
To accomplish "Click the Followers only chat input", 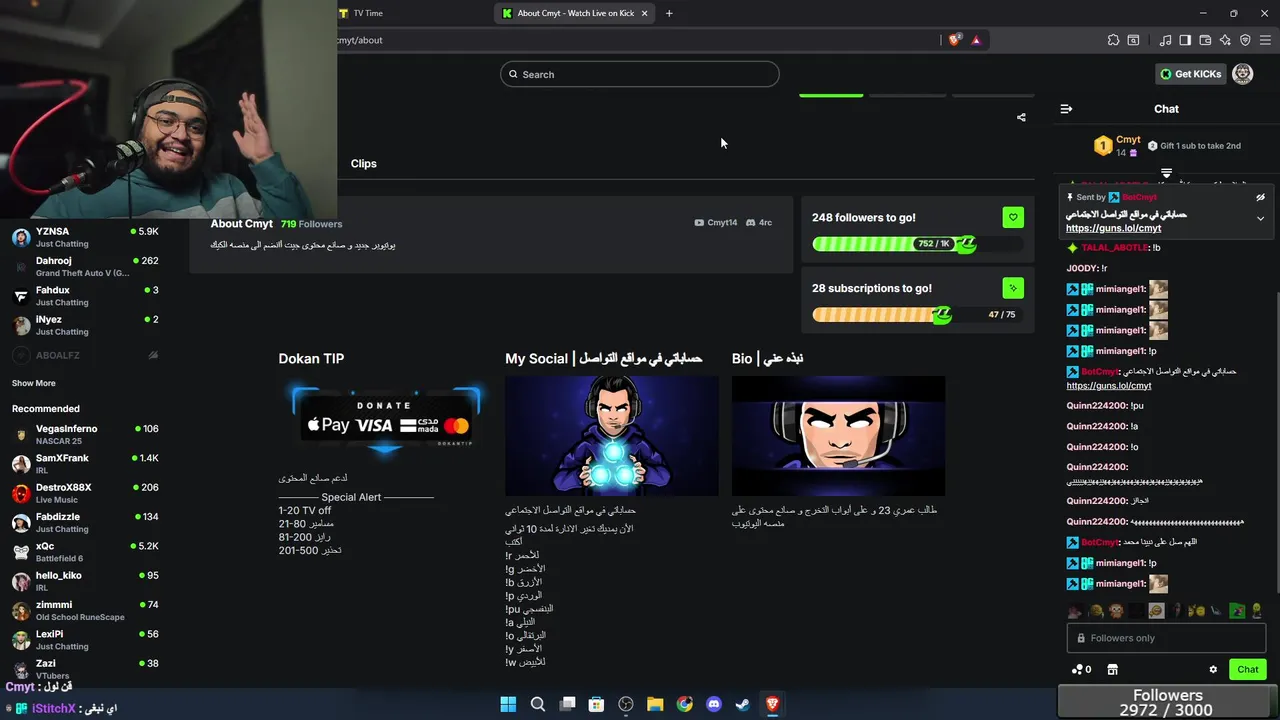I will pyautogui.click(x=1166, y=638).
